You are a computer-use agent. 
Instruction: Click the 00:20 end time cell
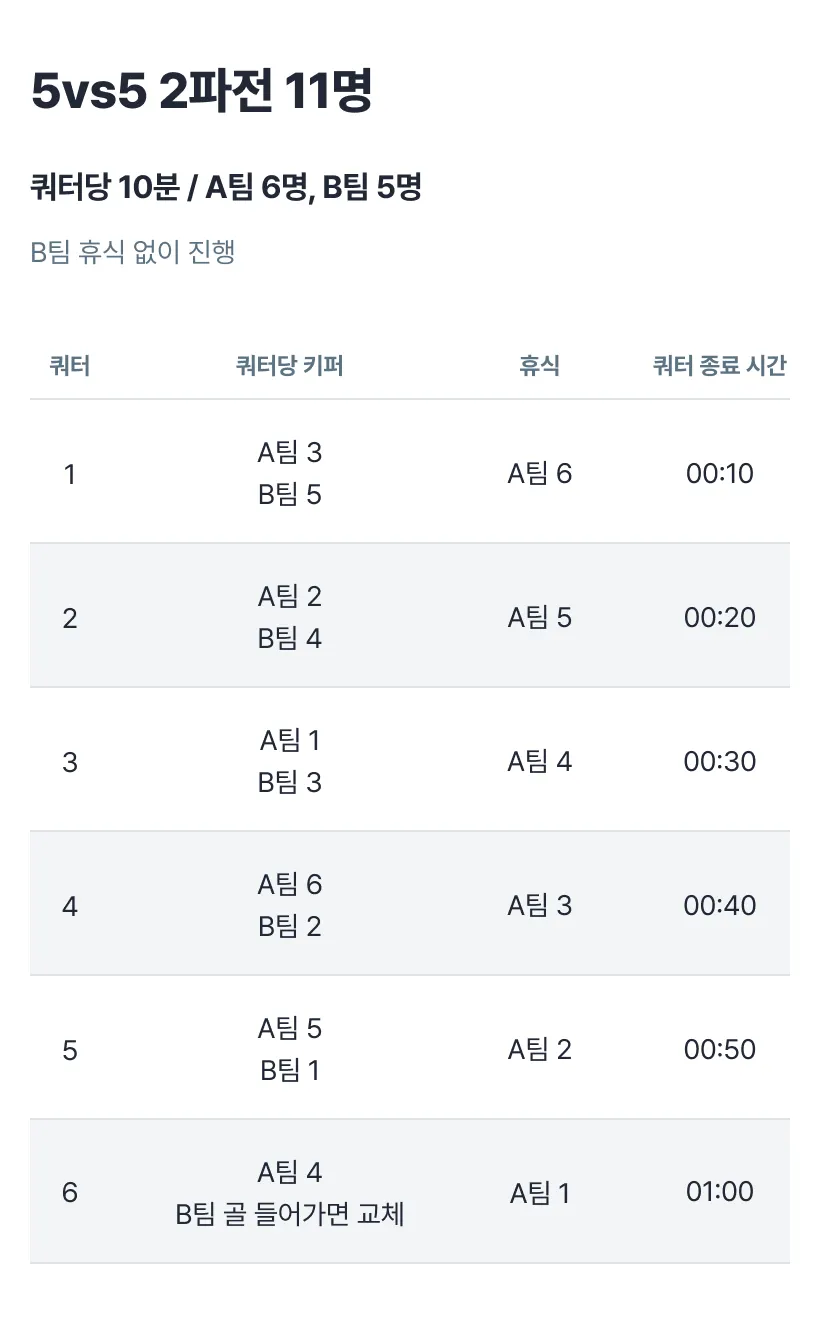click(720, 617)
